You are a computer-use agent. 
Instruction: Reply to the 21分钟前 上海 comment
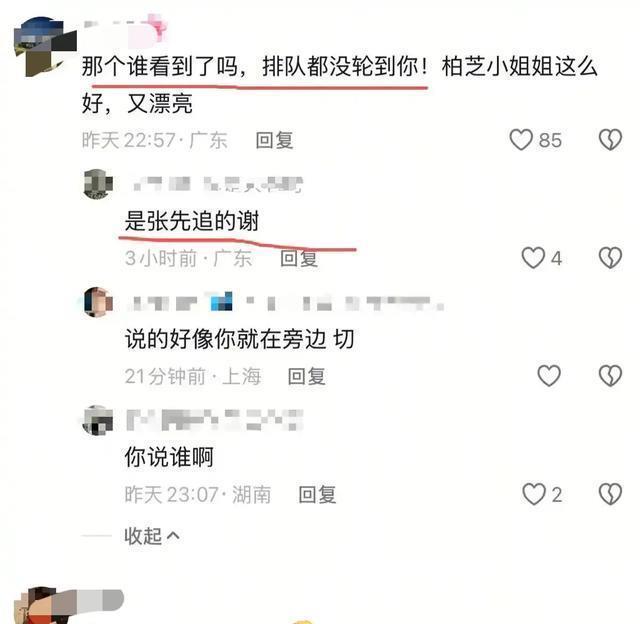coord(307,376)
